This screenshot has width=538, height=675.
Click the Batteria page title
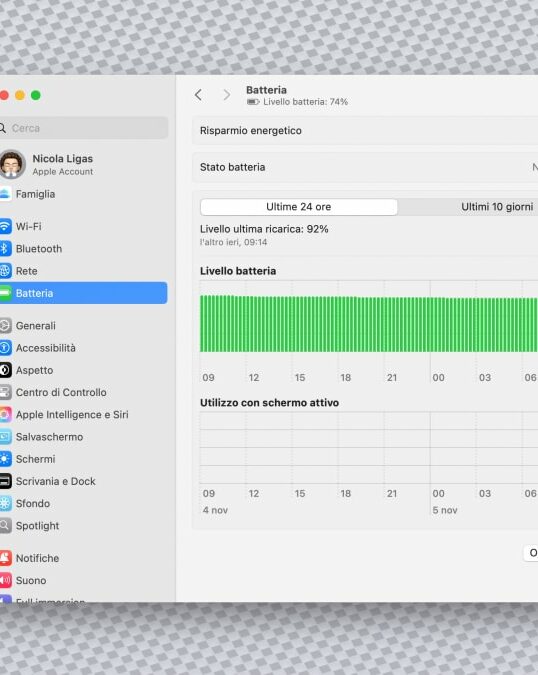pos(266,90)
